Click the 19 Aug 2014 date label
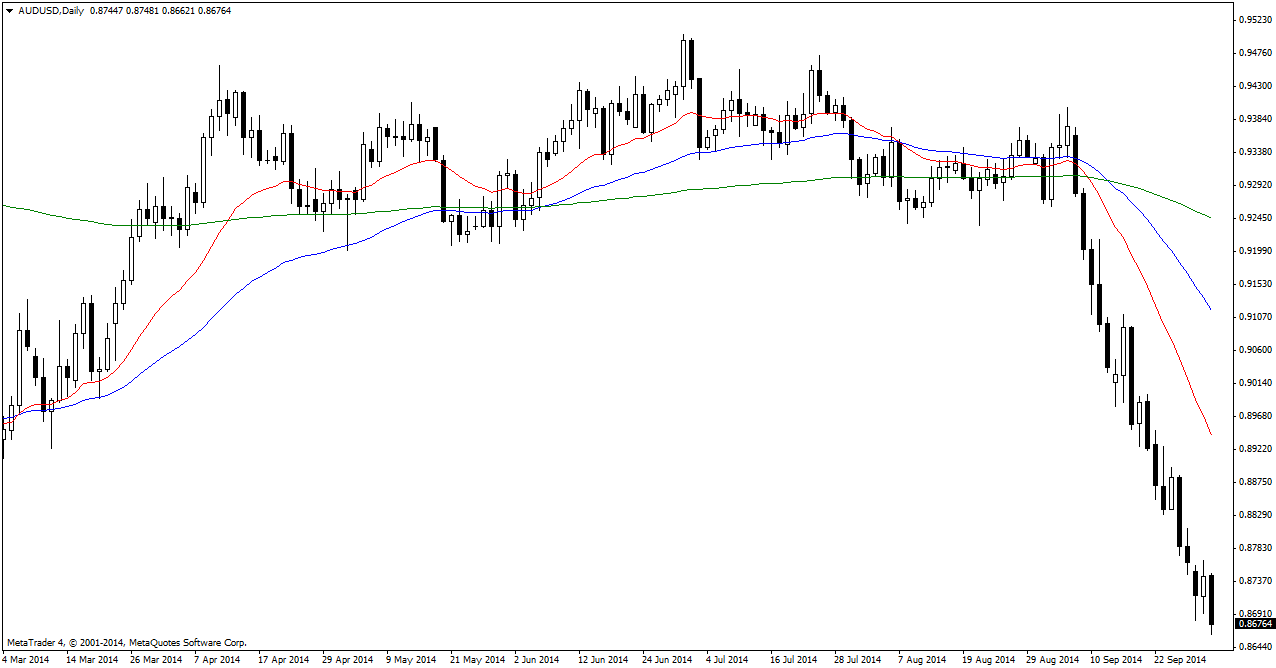 point(987,660)
